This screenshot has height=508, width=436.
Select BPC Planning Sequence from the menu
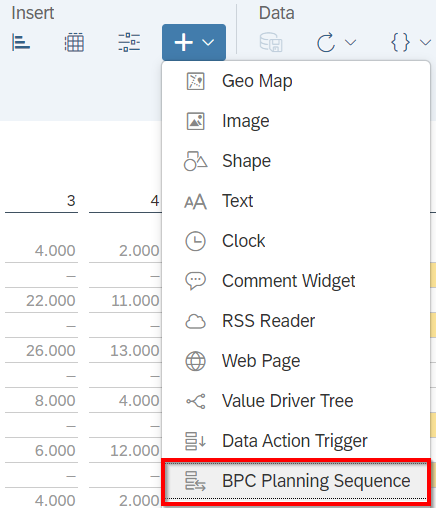tap(296, 481)
